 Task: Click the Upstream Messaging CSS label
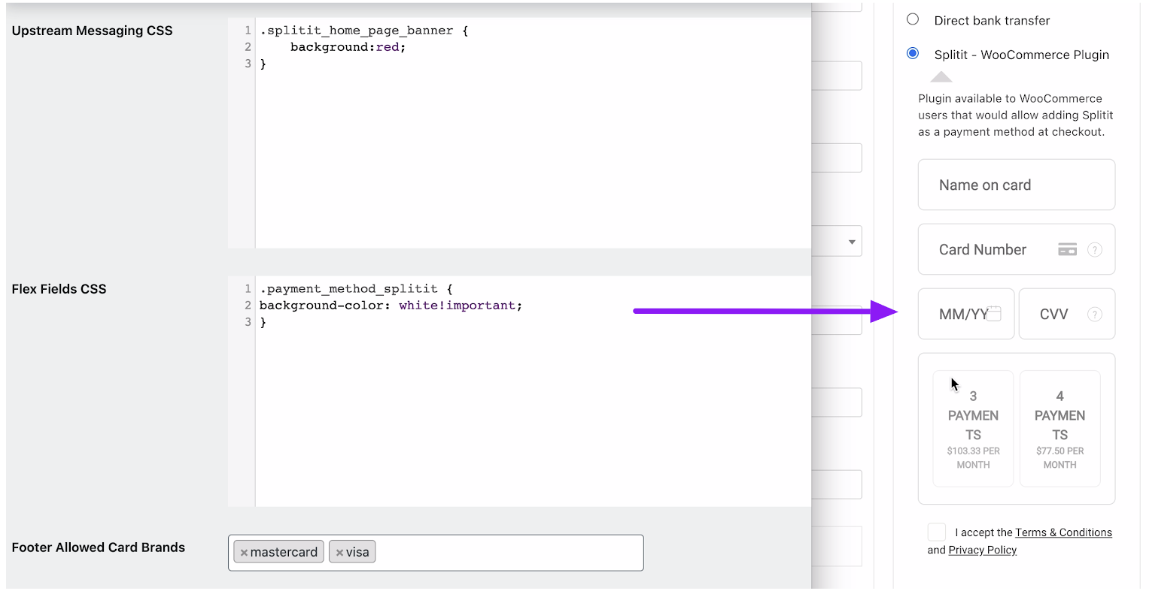coord(92,31)
